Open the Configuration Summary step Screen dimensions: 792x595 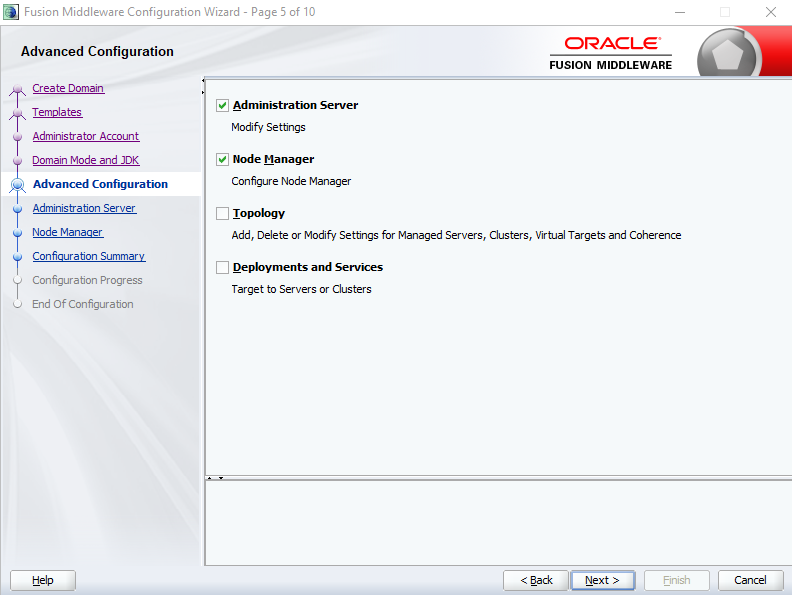point(89,256)
